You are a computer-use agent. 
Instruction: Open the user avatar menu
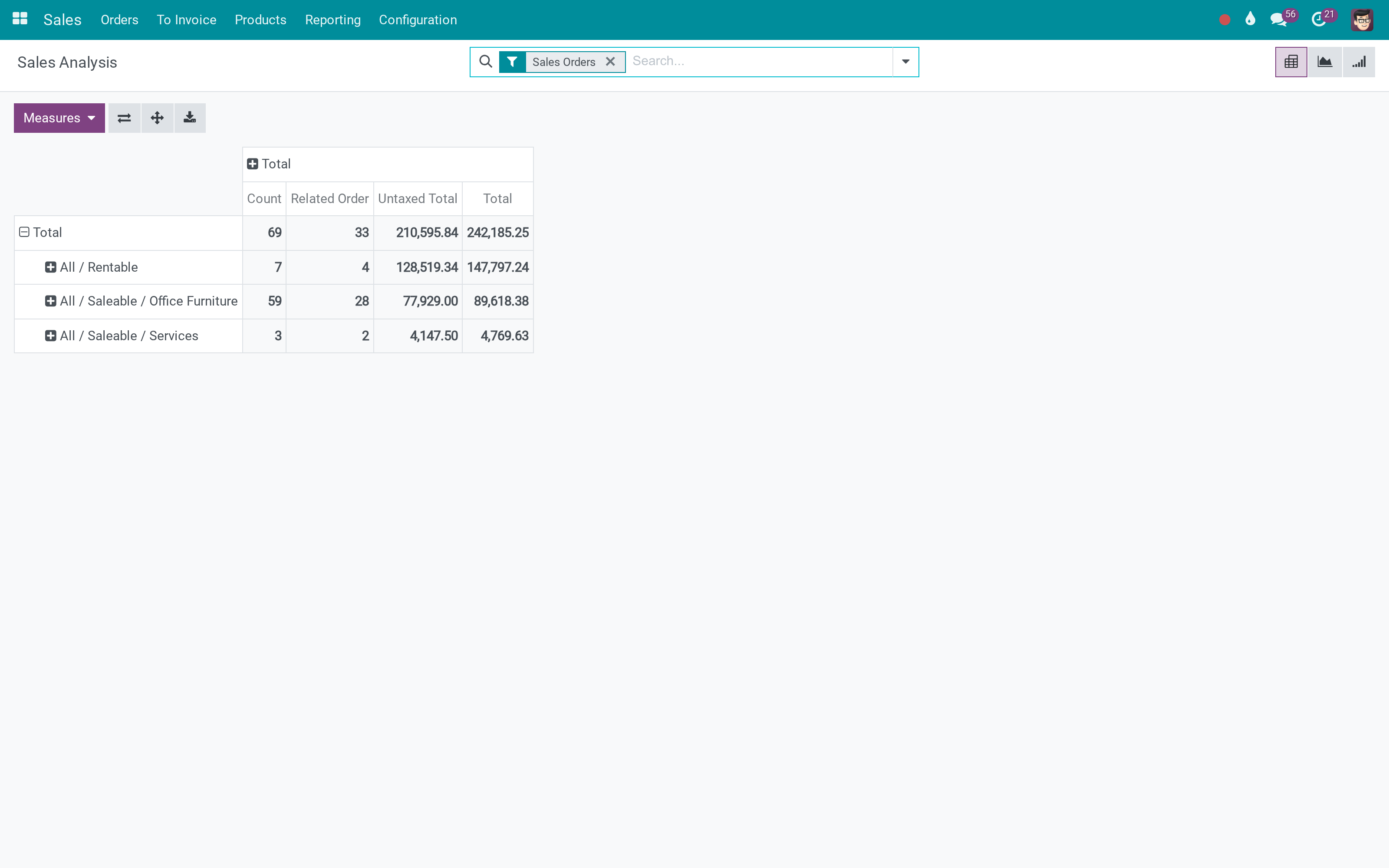coord(1362,20)
